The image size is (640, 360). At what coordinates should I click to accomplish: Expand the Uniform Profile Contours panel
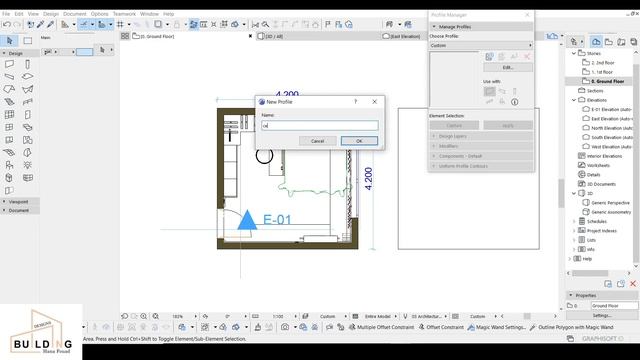(x=481, y=166)
